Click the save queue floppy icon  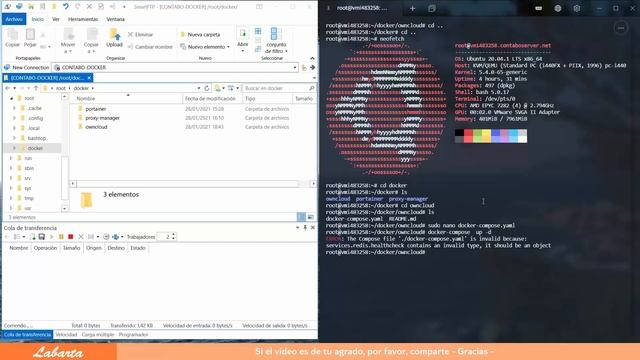(42, 237)
